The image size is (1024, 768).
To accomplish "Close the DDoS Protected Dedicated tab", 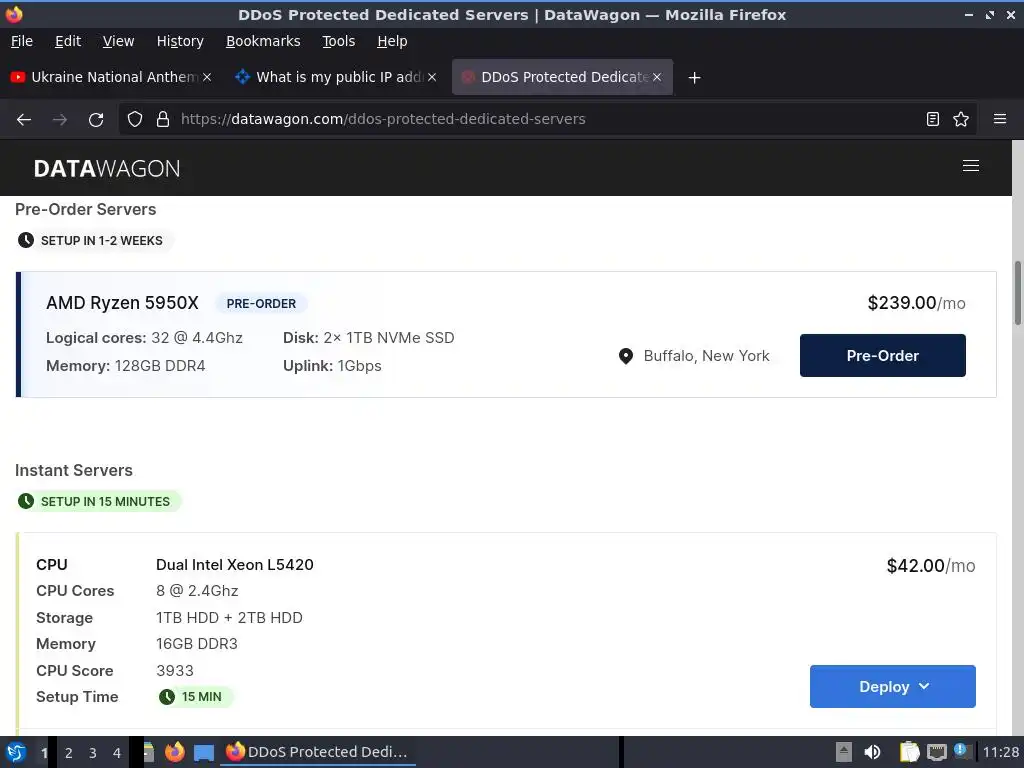I will pos(657,77).
